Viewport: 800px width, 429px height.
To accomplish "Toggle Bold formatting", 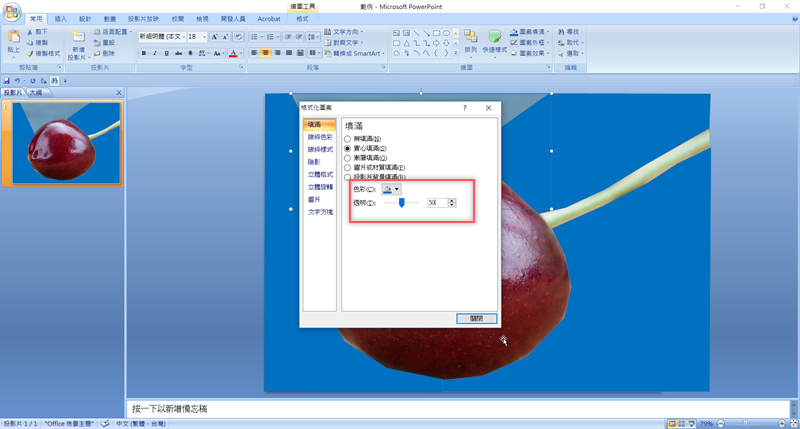I will pyautogui.click(x=144, y=53).
